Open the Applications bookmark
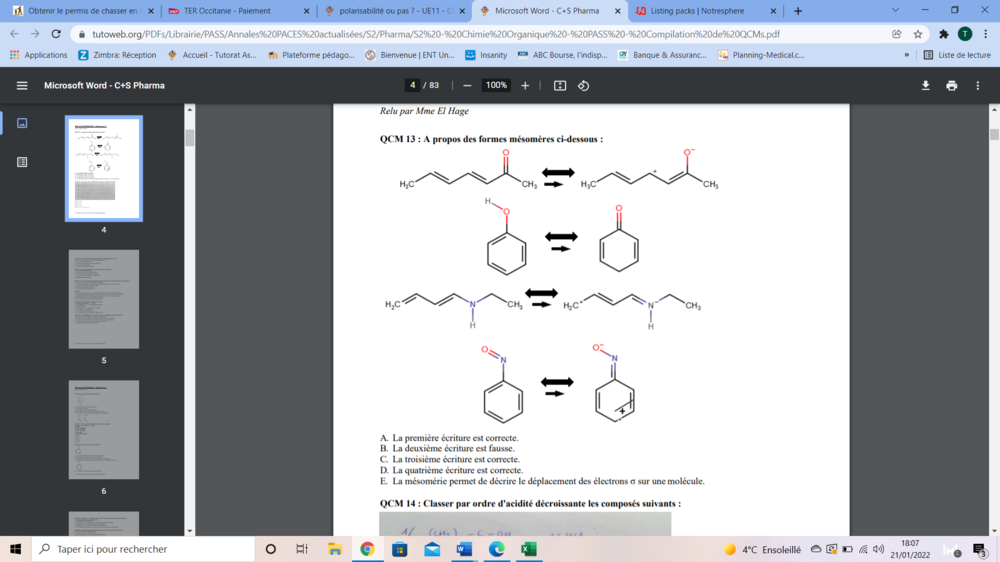Viewport: 1000px width, 562px height. pos(38,55)
